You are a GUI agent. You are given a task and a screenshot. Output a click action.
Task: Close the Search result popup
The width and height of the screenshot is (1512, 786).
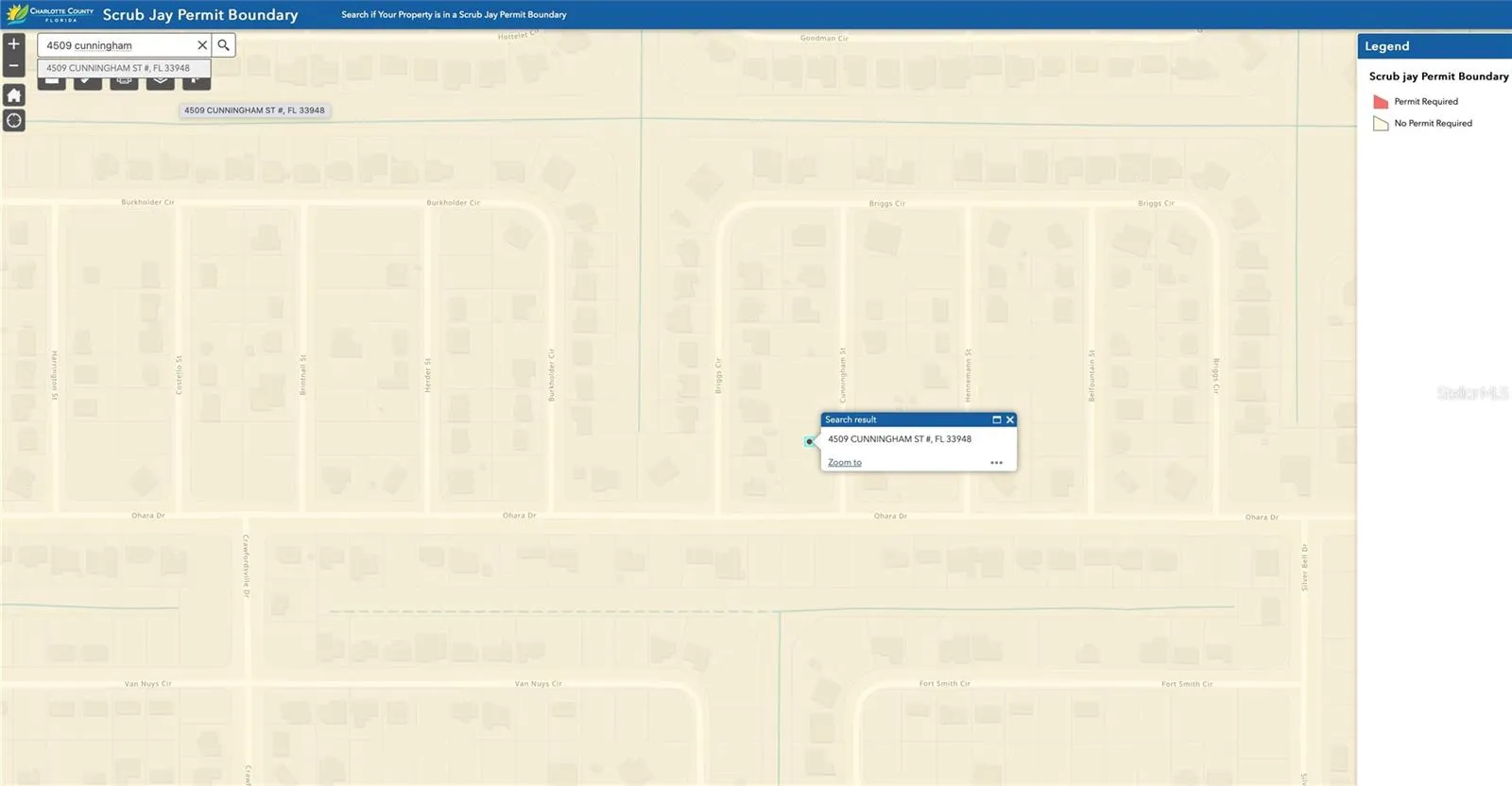(x=1009, y=419)
